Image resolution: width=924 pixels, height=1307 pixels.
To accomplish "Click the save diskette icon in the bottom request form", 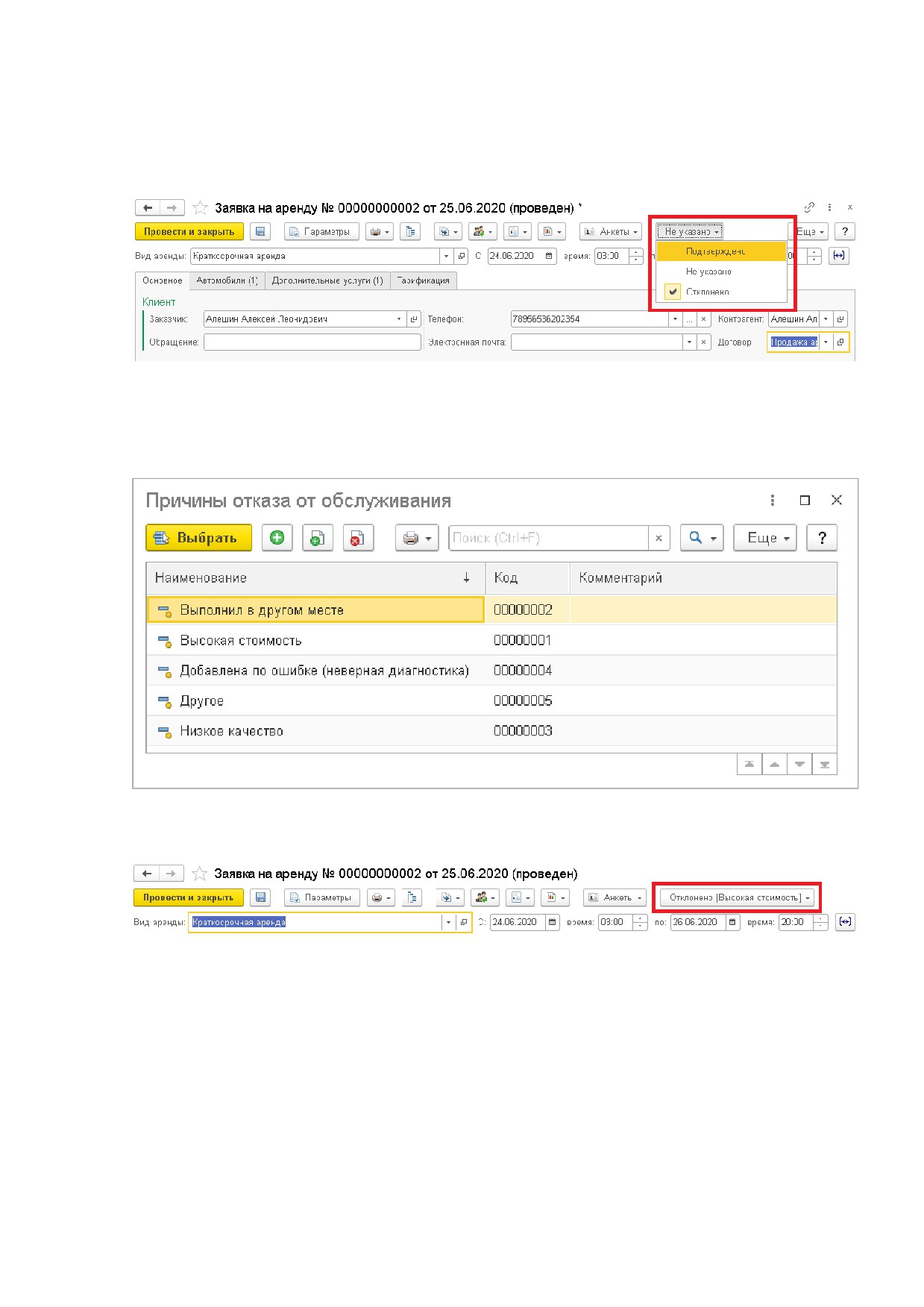I will coord(260,897).
